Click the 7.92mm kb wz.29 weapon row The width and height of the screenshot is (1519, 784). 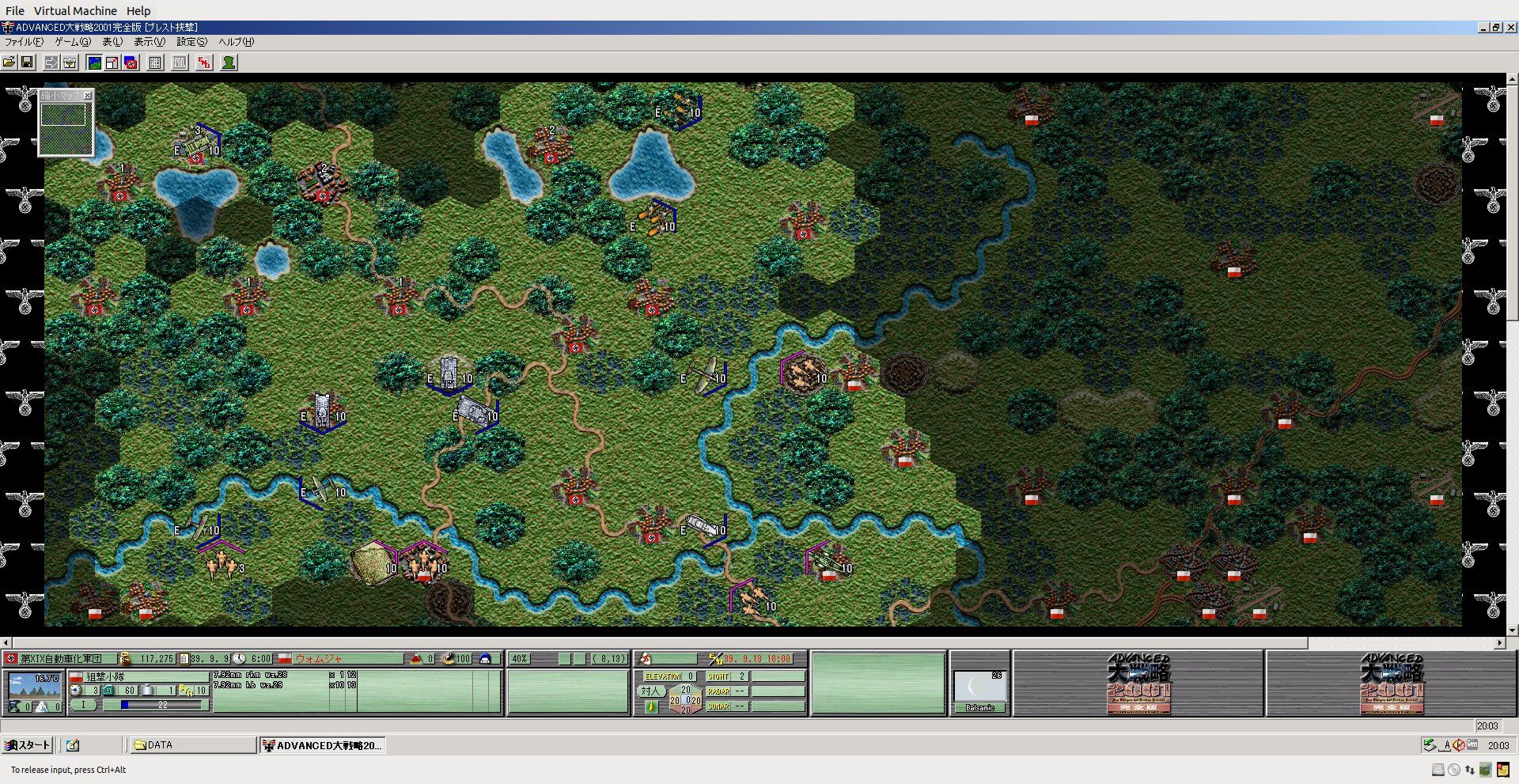(x=286, y=685)
